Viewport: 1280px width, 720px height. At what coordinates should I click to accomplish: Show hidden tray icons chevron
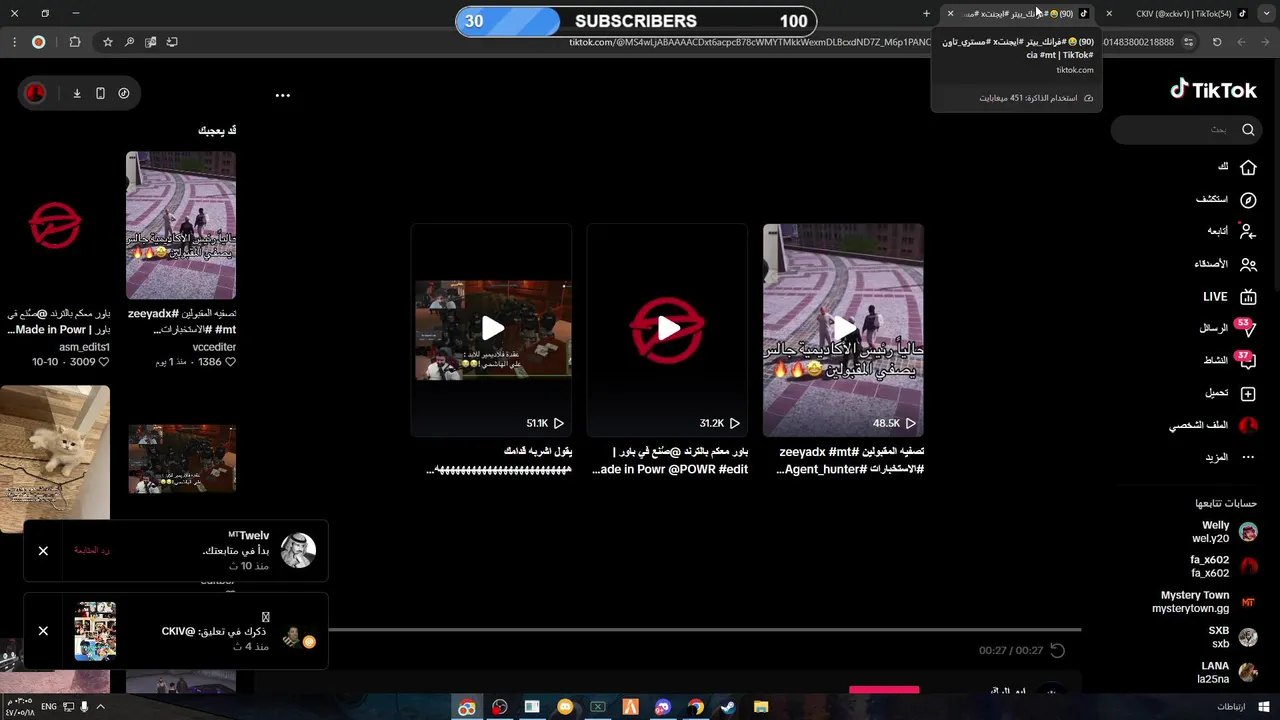(x=100, y=707)
